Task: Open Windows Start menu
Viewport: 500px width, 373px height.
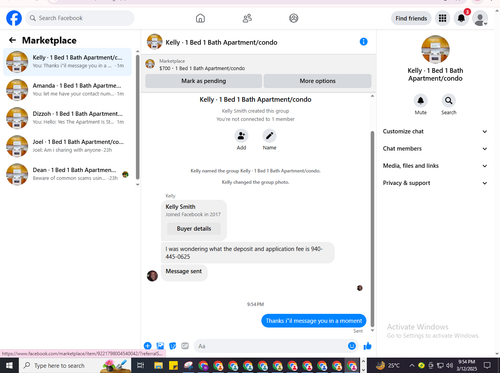Action: [9, 365]
